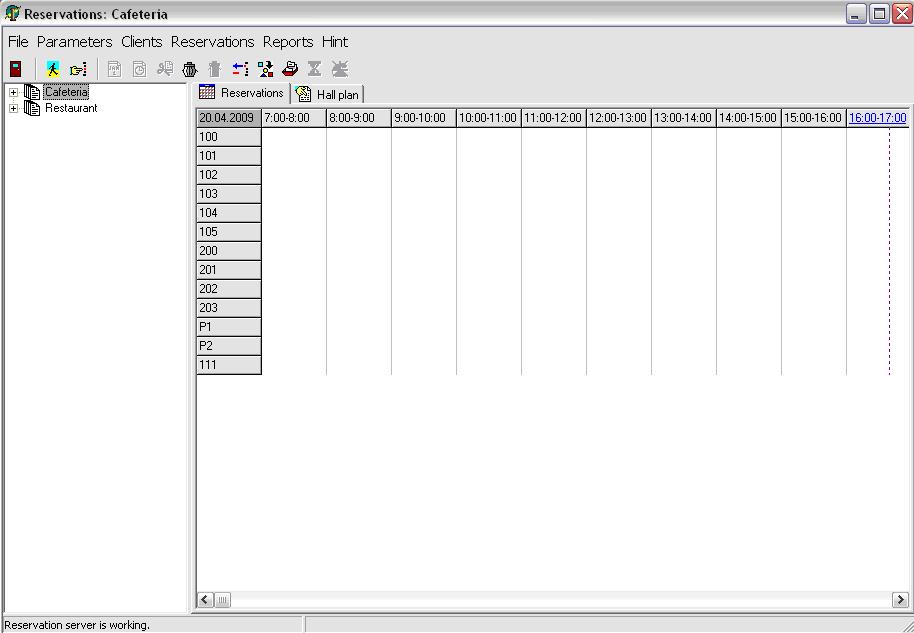The width and height of the screenshot is (914, 633).
Task: Click the 20.04.2009 date header cell
Action: [229, 118]
